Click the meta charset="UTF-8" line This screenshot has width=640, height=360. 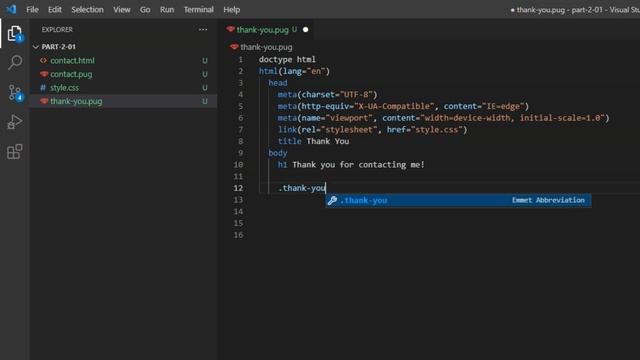click(327, 95)
